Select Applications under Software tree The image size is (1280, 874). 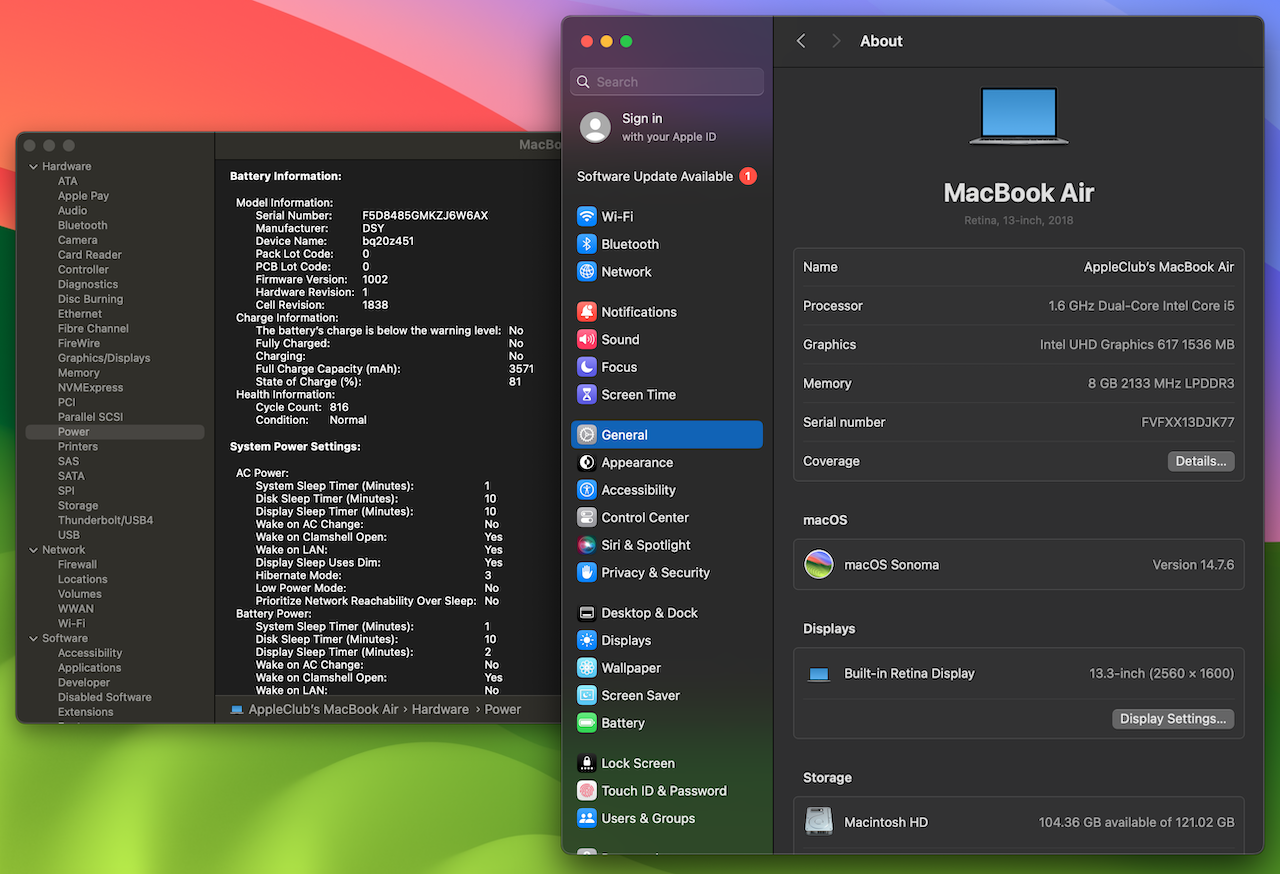click(89, 668)
